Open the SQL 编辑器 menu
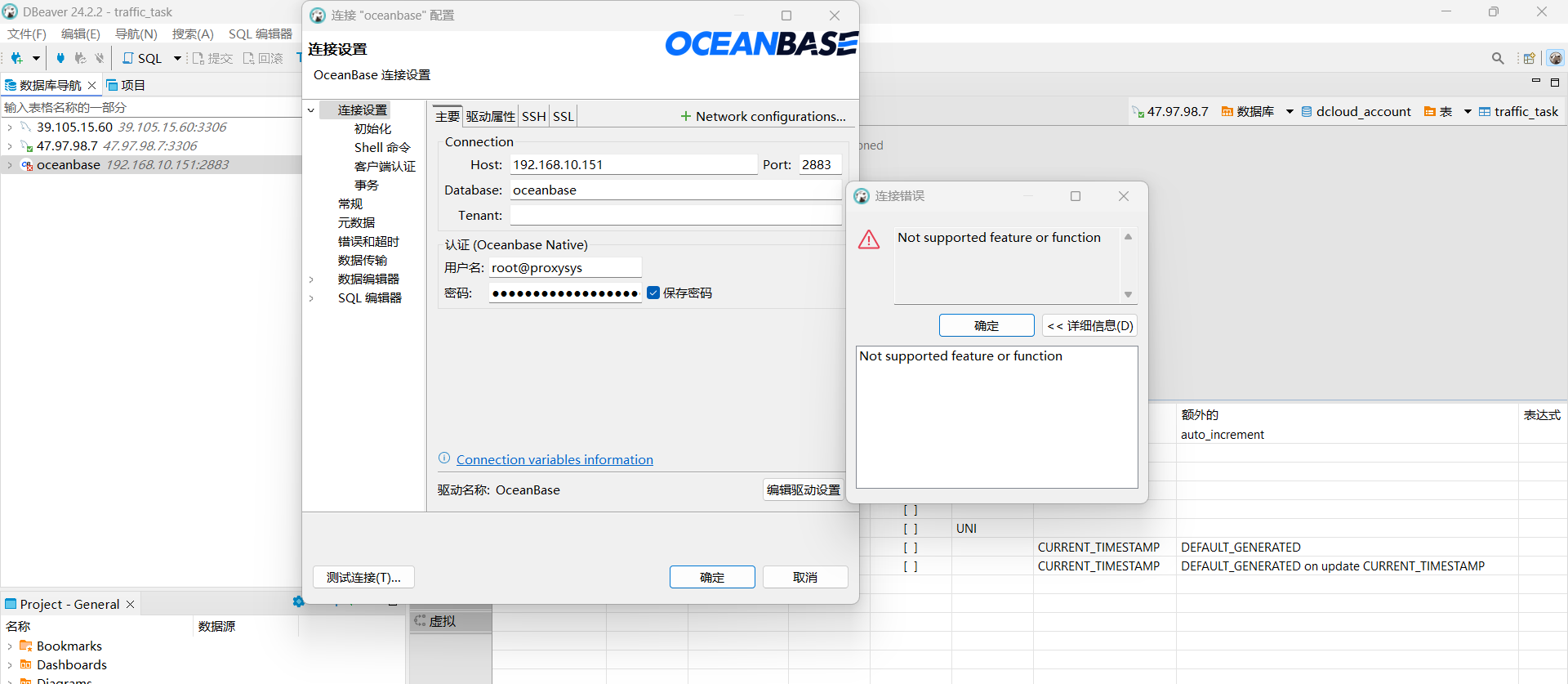 click(x=261, y=34)
